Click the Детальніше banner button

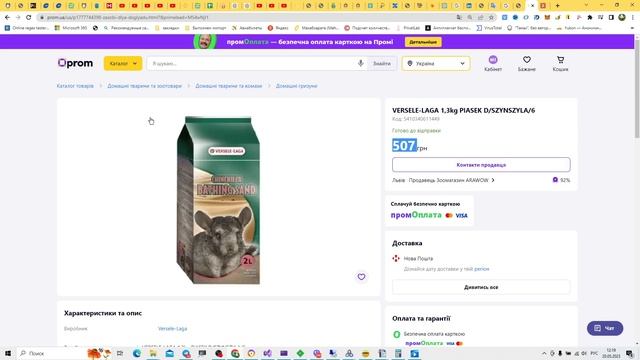coord(423,42)
